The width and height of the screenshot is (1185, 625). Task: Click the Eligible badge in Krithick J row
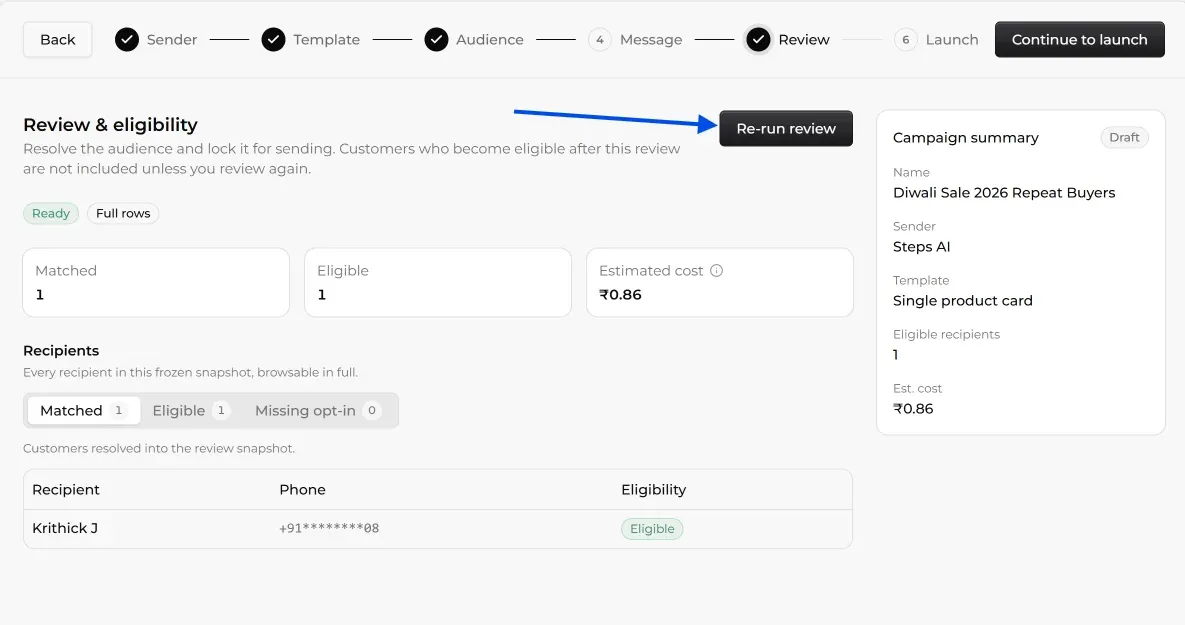(652, 529)
